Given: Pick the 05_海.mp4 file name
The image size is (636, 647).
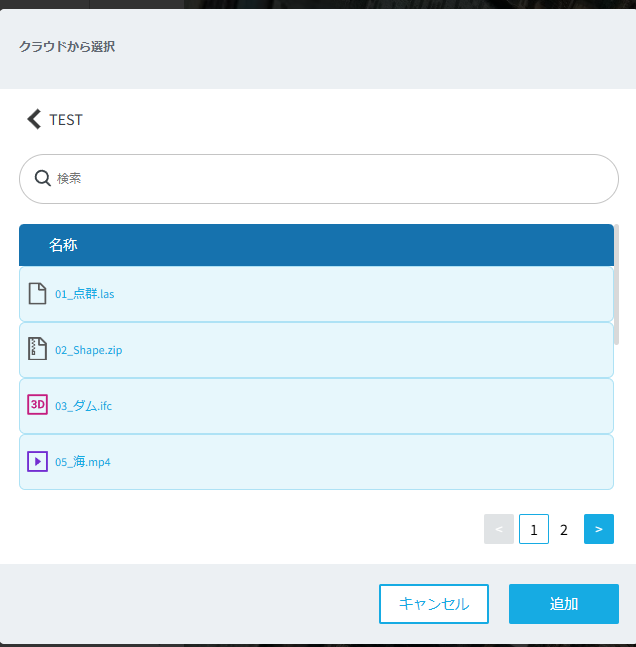Looking at the screenshot, I should [x=83, y=462].
